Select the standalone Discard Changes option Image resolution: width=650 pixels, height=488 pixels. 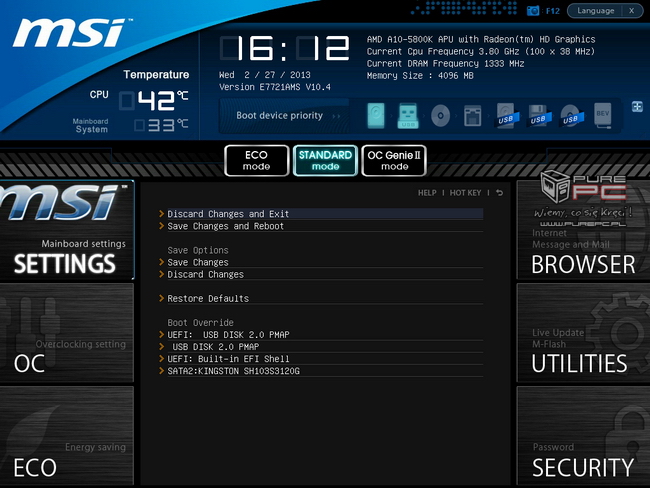[x=321, y=274]
